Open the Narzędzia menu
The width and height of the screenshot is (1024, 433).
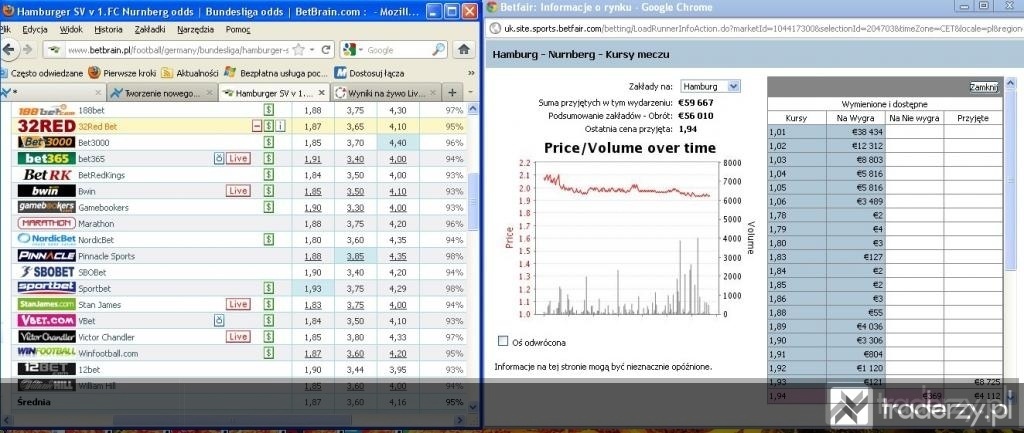pyautogui.click(x=195, y=29)
